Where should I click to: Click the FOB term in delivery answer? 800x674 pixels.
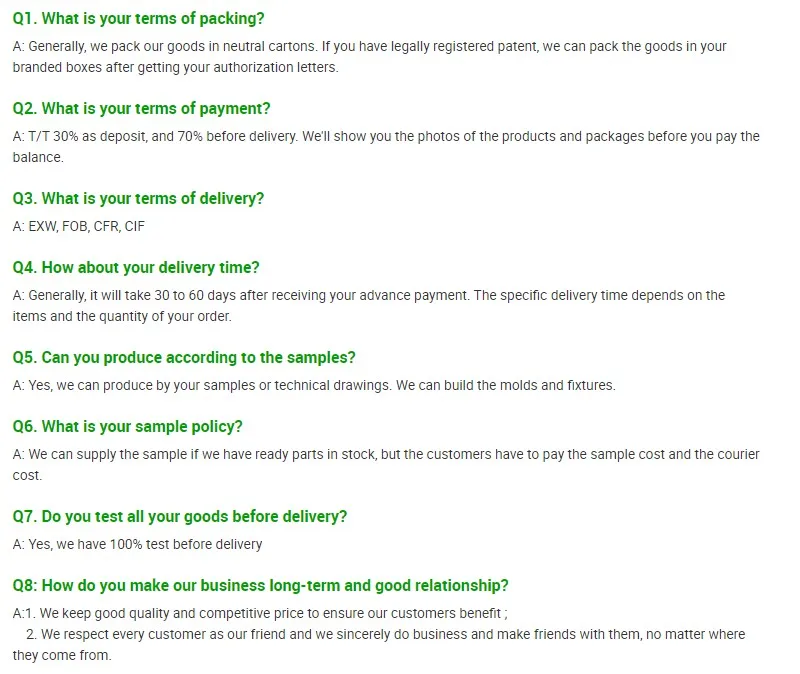coord(75,226)
